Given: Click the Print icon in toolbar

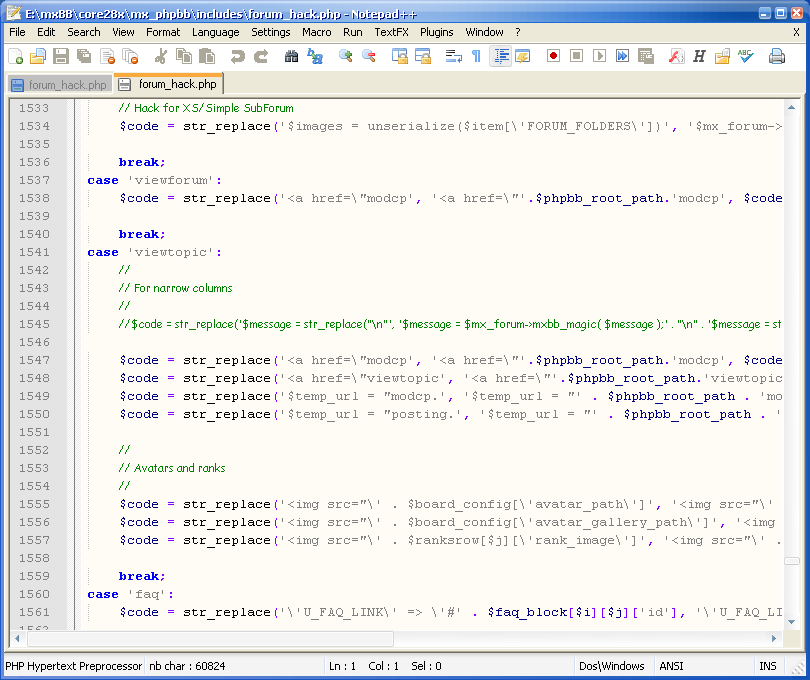Looking at the screenshot, I should click(777, 56).
